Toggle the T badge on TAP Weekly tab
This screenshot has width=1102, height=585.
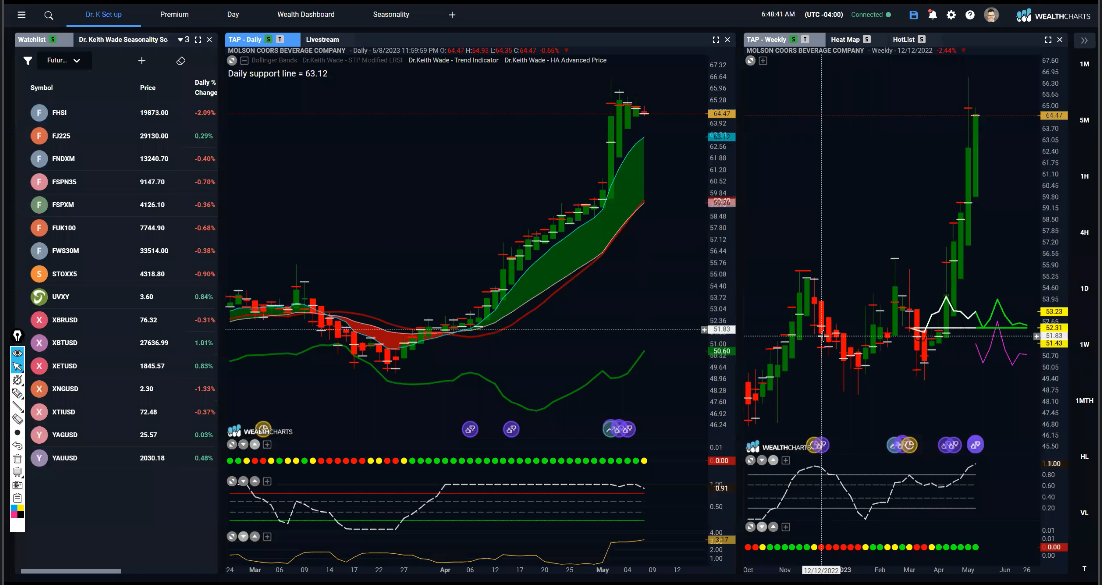(805, 40)
